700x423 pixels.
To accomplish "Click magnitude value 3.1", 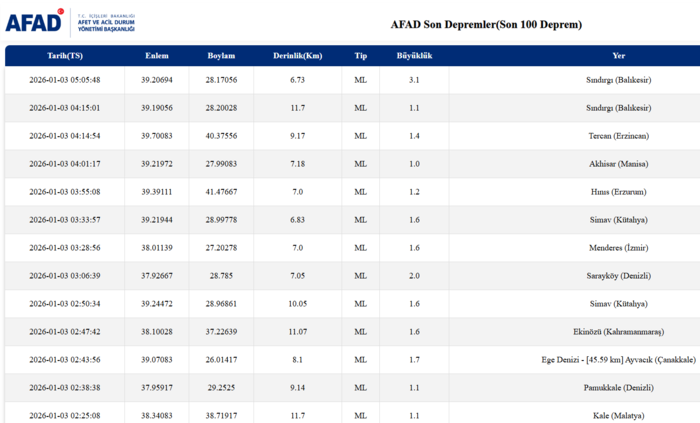I will [x=414, y=80].
